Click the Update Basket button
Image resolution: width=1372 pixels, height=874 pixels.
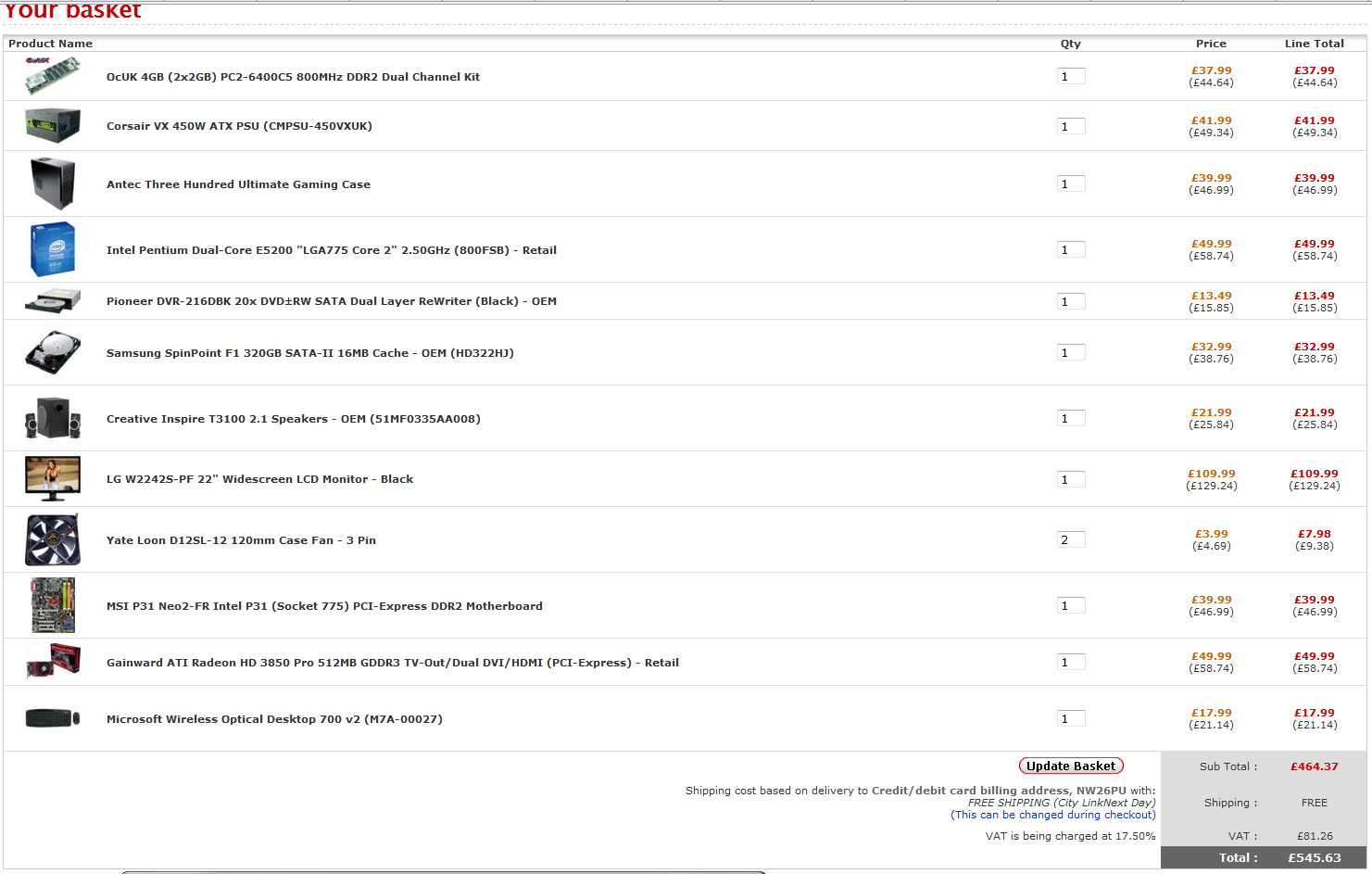coord(1071,766)
